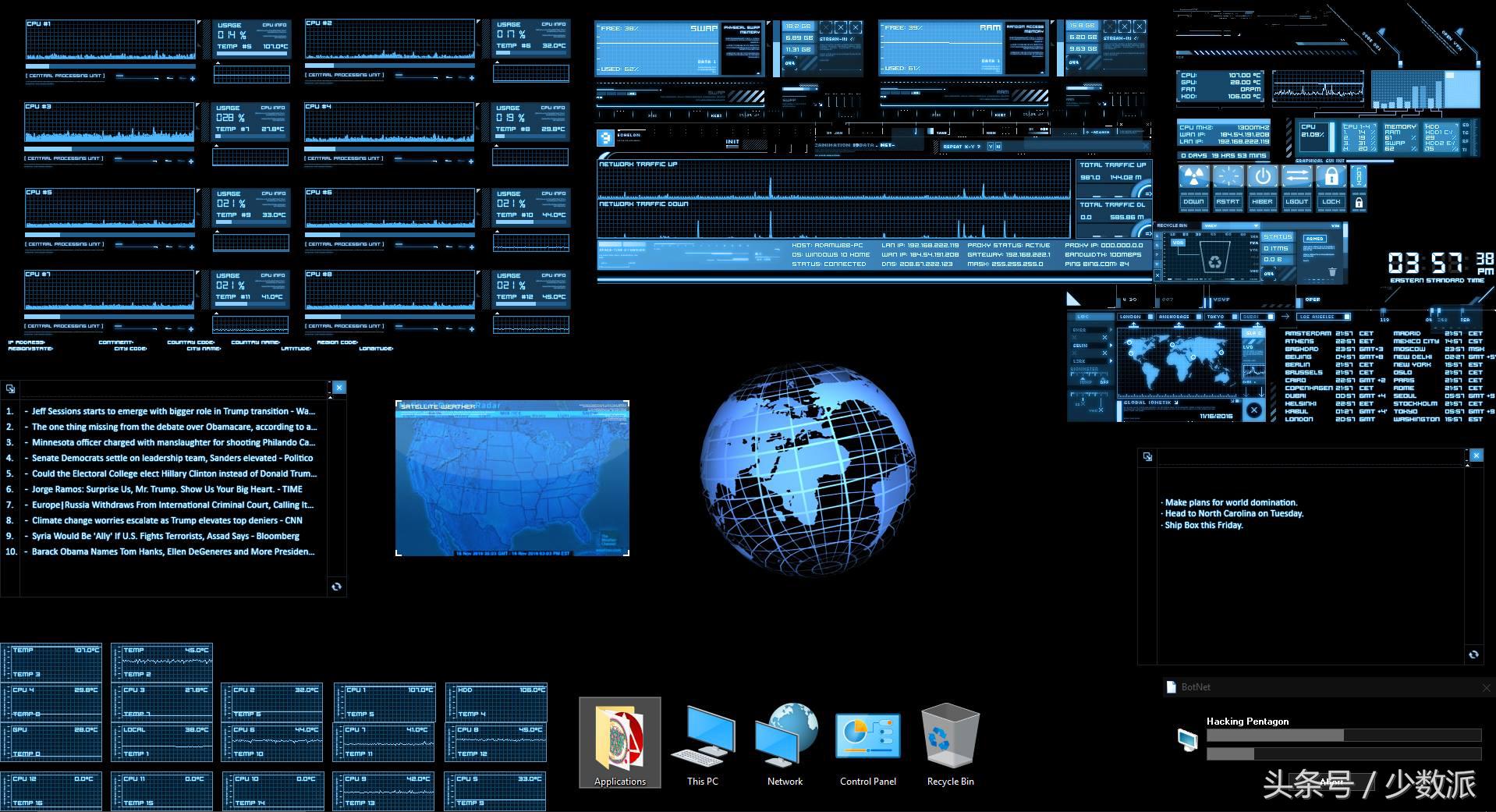Click the radioactive shutdown icon above DOWN

(1193, 177)
